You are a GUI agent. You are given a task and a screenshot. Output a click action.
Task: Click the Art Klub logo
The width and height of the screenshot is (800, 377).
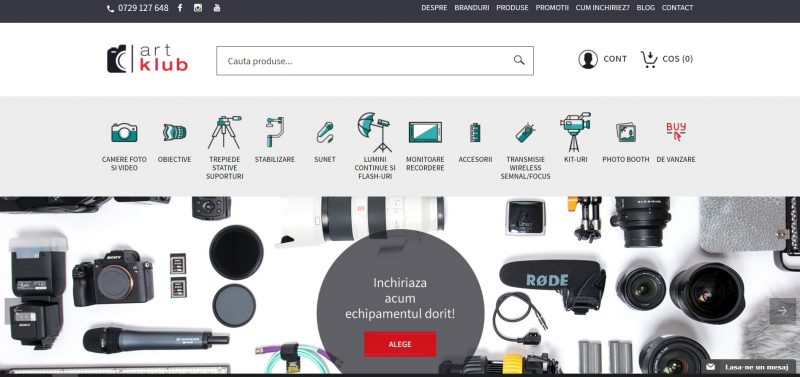[x=147, y=59]
